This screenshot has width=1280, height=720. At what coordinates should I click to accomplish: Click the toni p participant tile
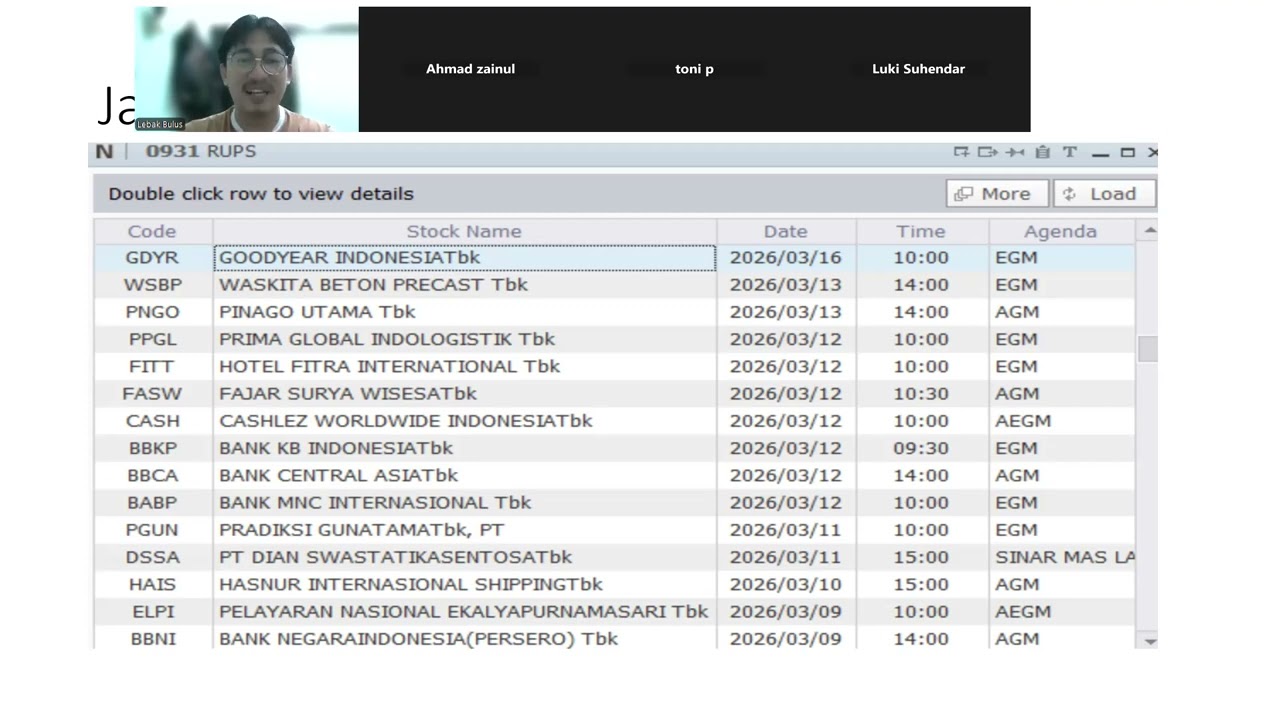coord(695,69)
